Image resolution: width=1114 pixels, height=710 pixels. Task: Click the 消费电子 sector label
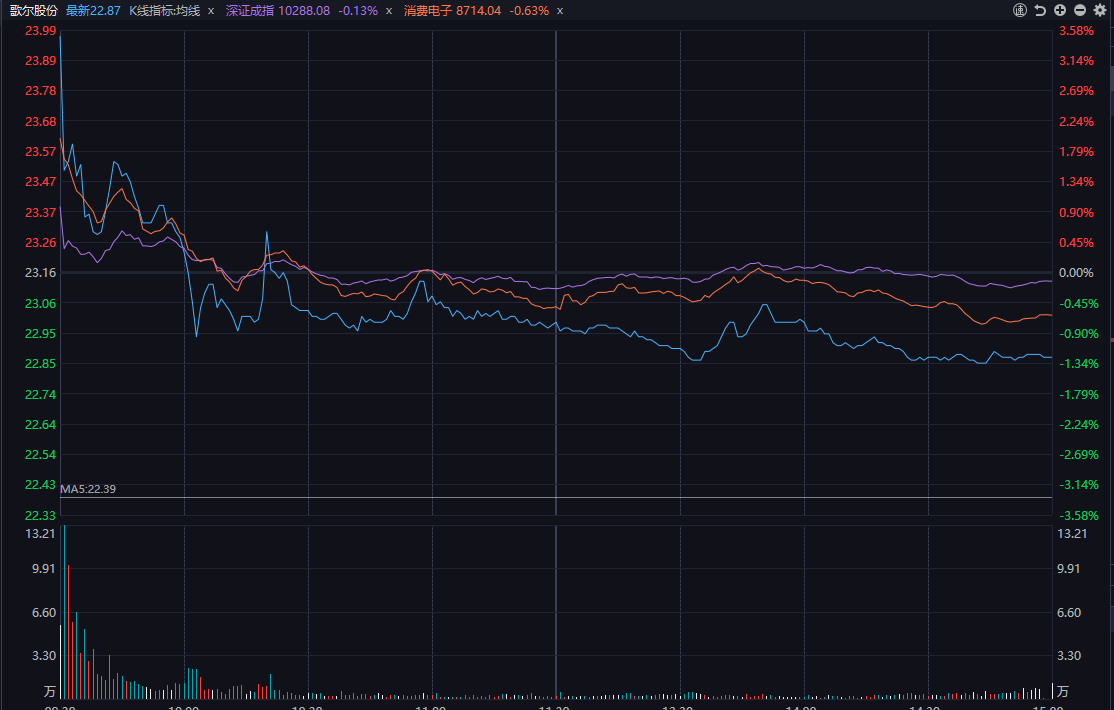pos(428,10)
